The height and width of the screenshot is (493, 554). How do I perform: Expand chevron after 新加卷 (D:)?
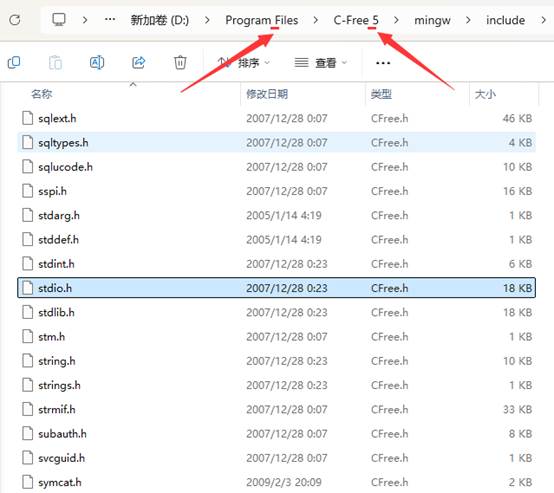point(207,20)
